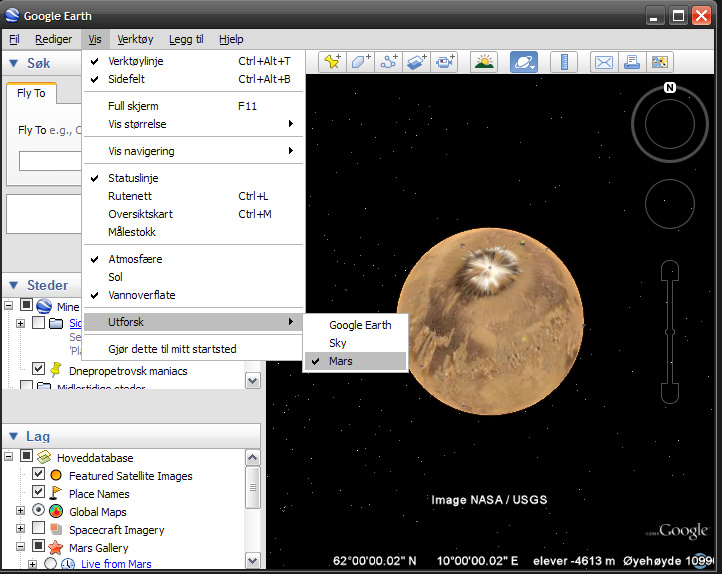
Task: Click the Mars Gallery star icon
Action: coord(56,547)
